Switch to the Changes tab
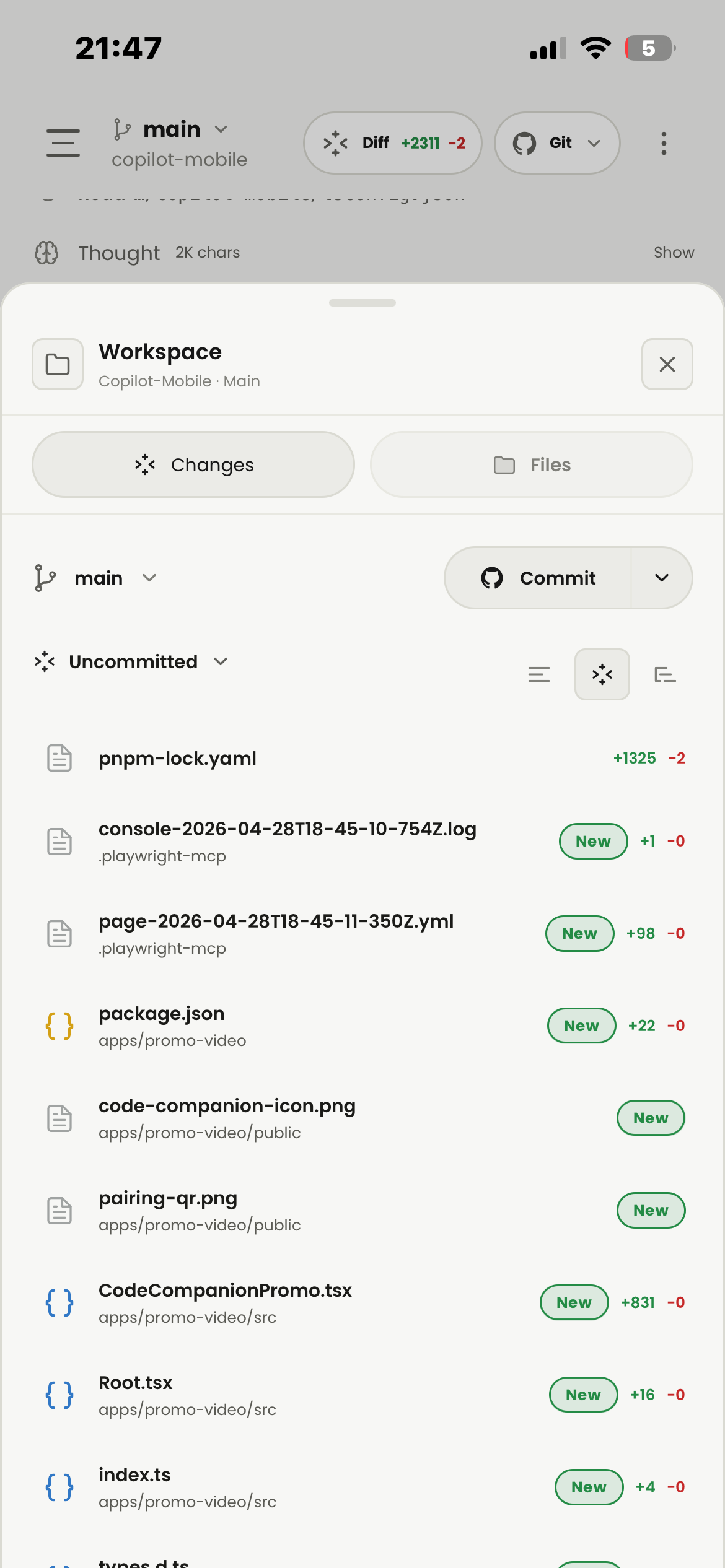This screenshot has width=725, height=1568. (x=193, y=464)
